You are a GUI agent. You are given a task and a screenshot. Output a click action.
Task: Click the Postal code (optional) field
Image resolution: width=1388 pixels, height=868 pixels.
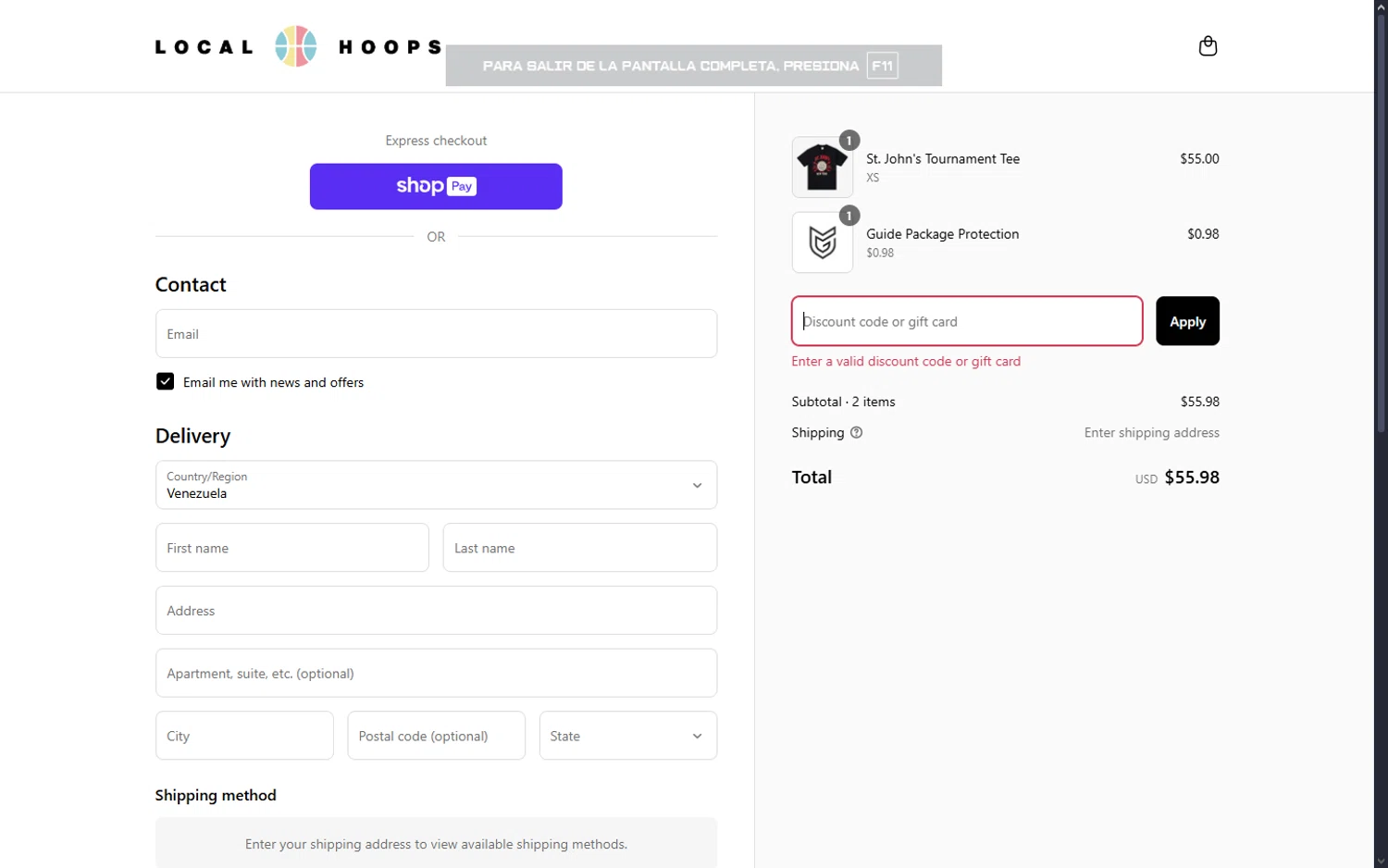tap(436, 736)
